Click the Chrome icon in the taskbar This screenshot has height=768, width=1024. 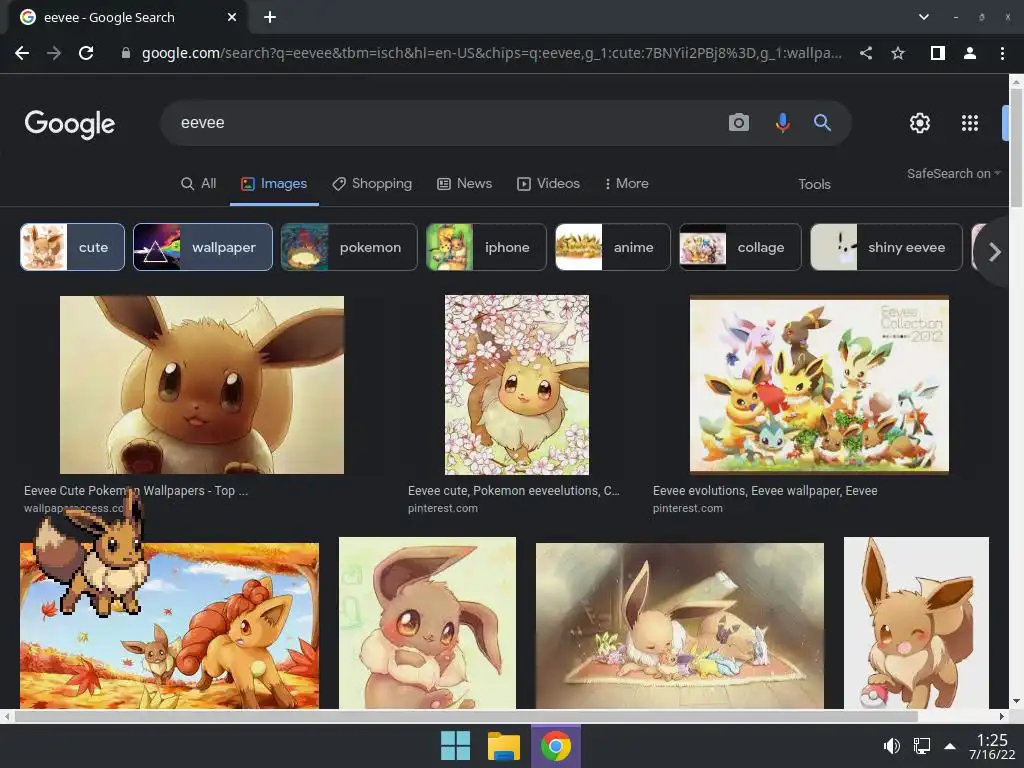(x=556, y=746)
